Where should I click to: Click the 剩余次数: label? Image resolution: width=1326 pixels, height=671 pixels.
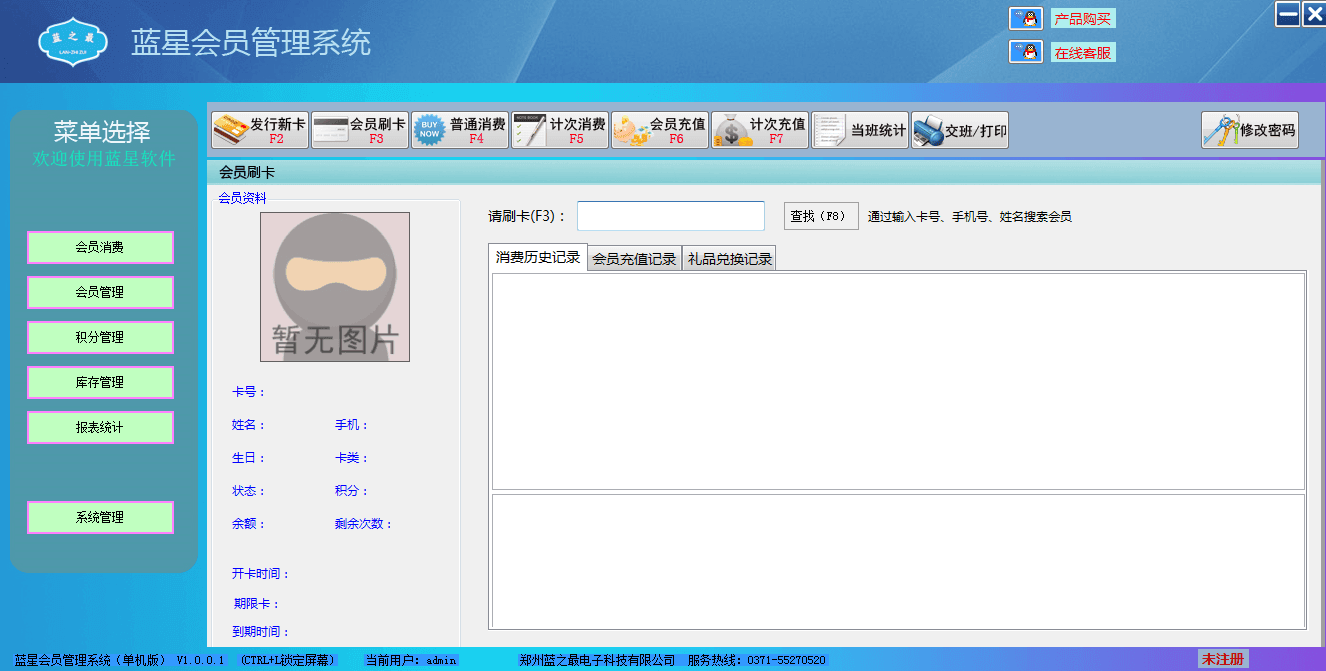pyautogui.click(x=364, y=524)
